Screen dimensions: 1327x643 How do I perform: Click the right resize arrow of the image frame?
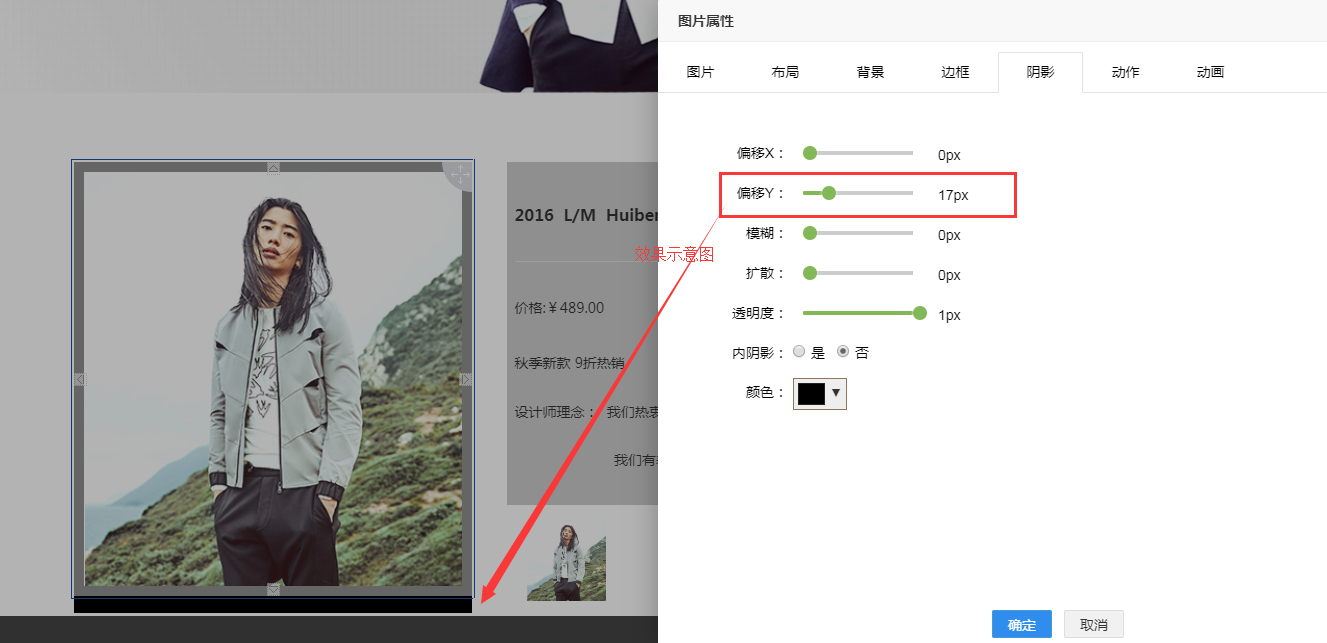click(466, 379)
